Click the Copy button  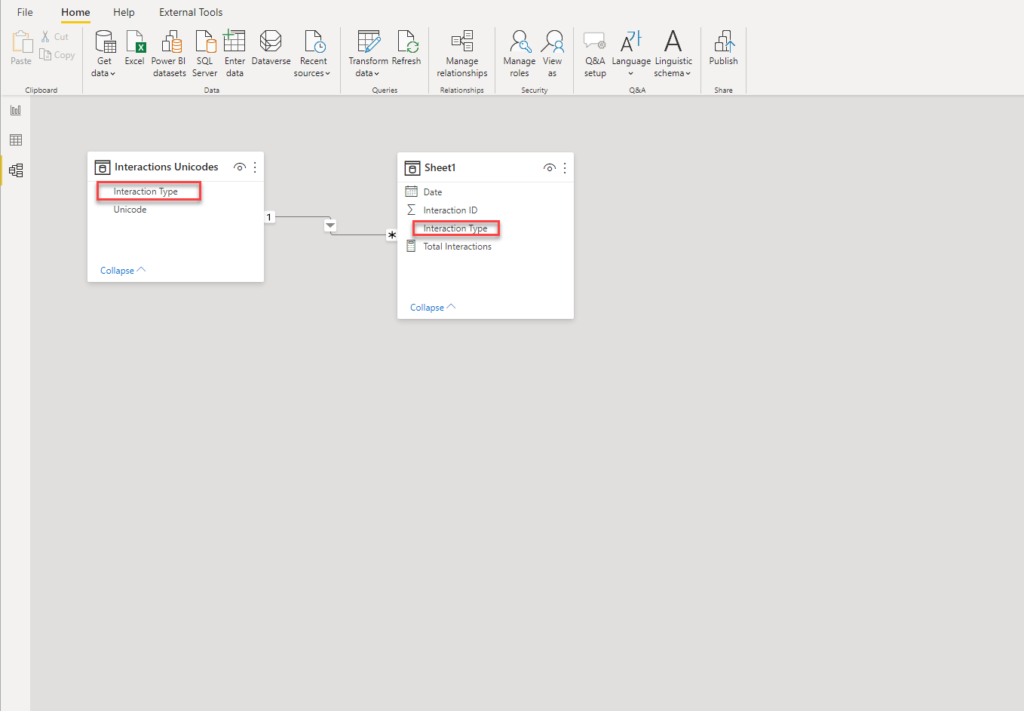pyautogui.click(x=57, y=55)
